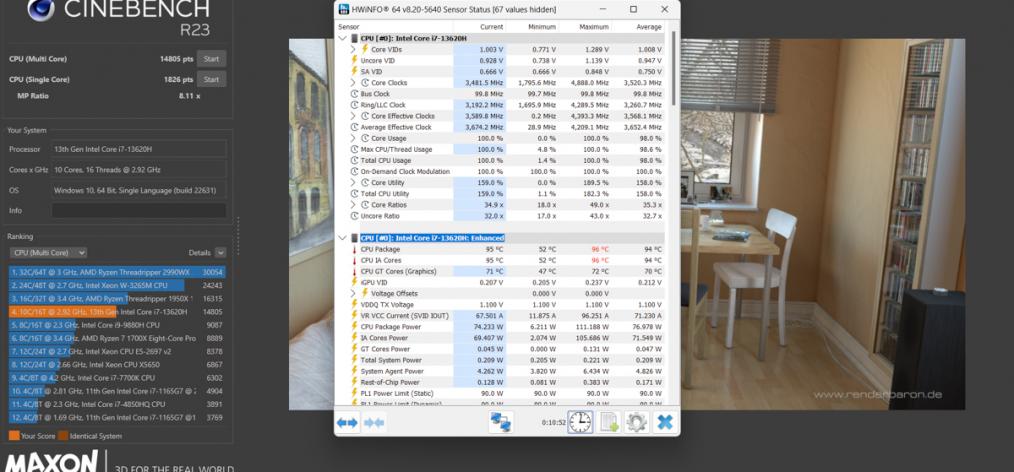Click the thermometer icon beside CPU IA Cores

[x=354, y=260]
